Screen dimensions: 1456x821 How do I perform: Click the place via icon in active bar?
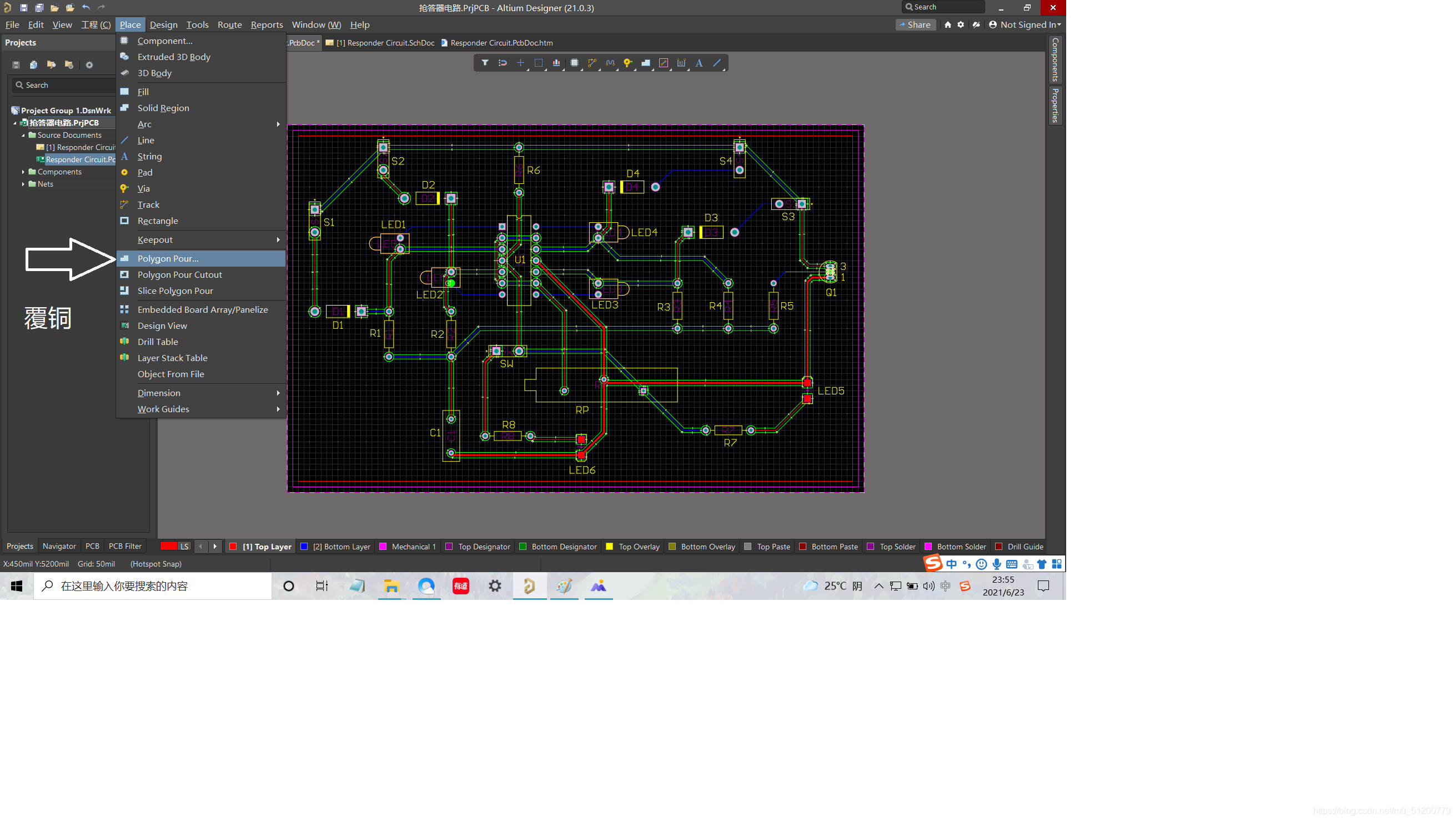(x=627, y=63)
